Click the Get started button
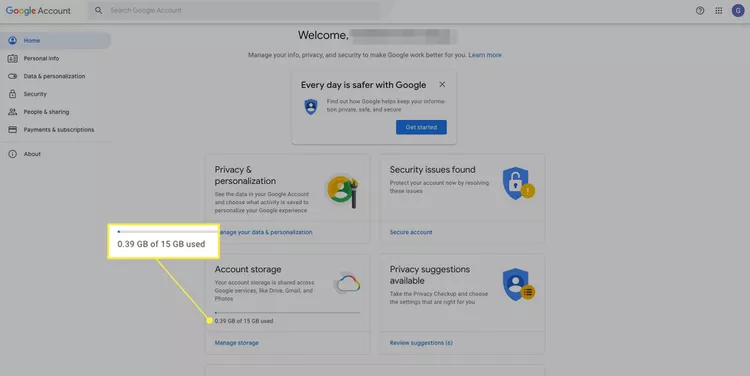Viewport: 750px width, 376px height. [x=421, y=127]
